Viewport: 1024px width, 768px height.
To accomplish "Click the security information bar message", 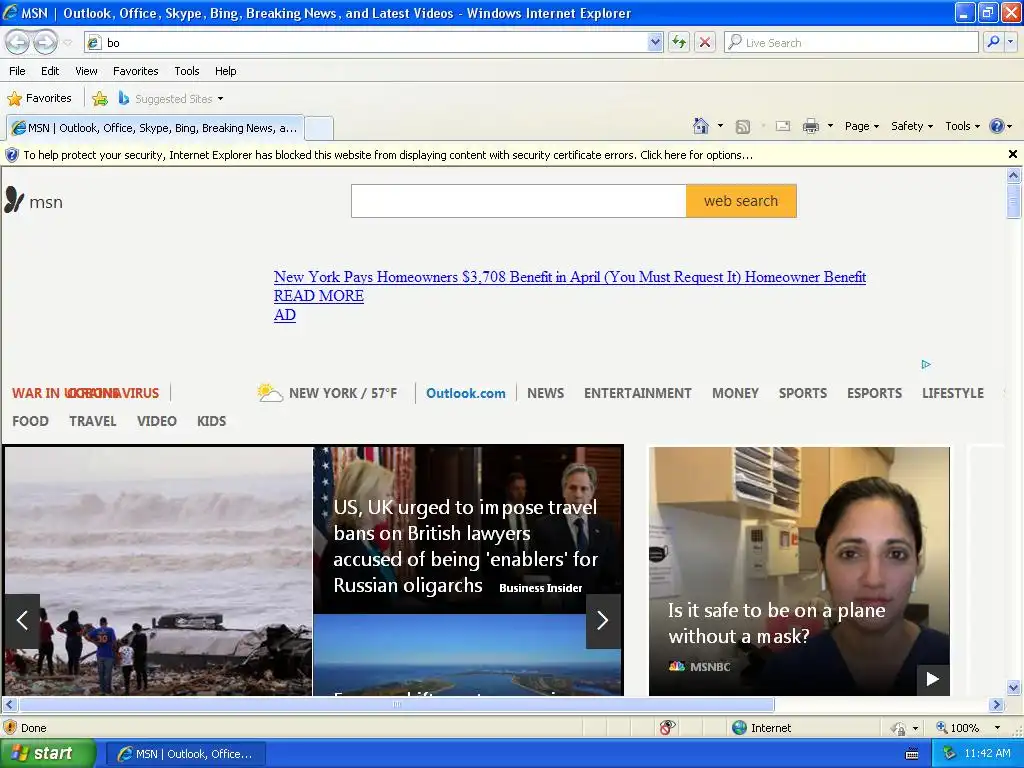I will 388,155.
